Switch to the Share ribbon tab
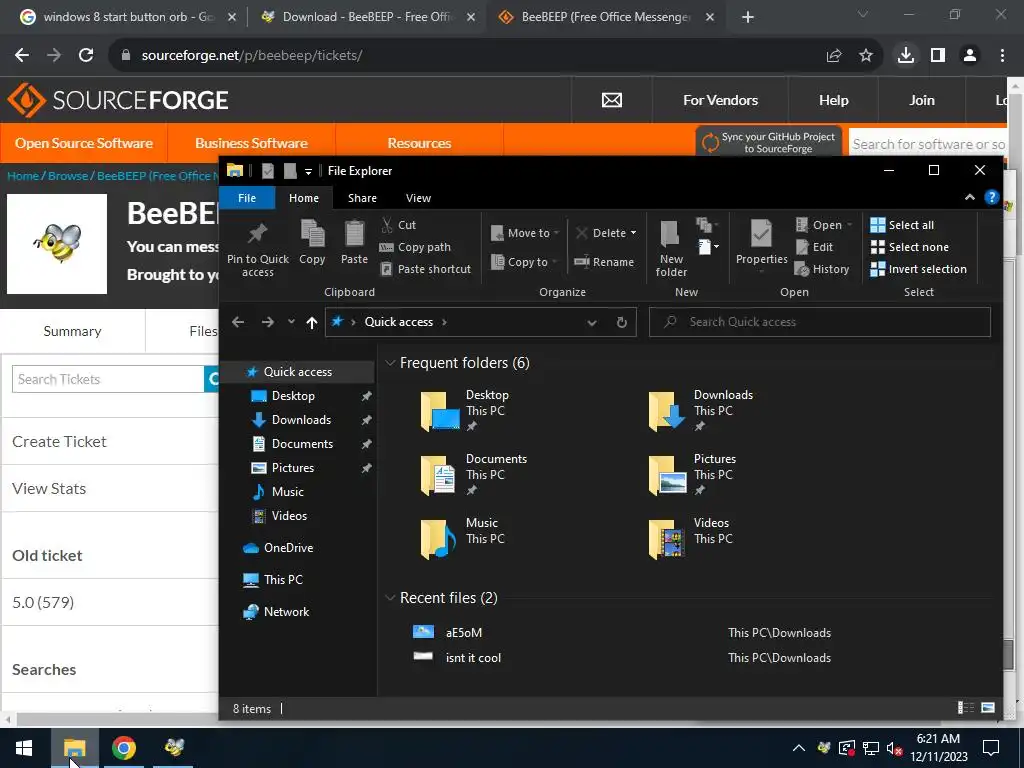 [362, 198]
